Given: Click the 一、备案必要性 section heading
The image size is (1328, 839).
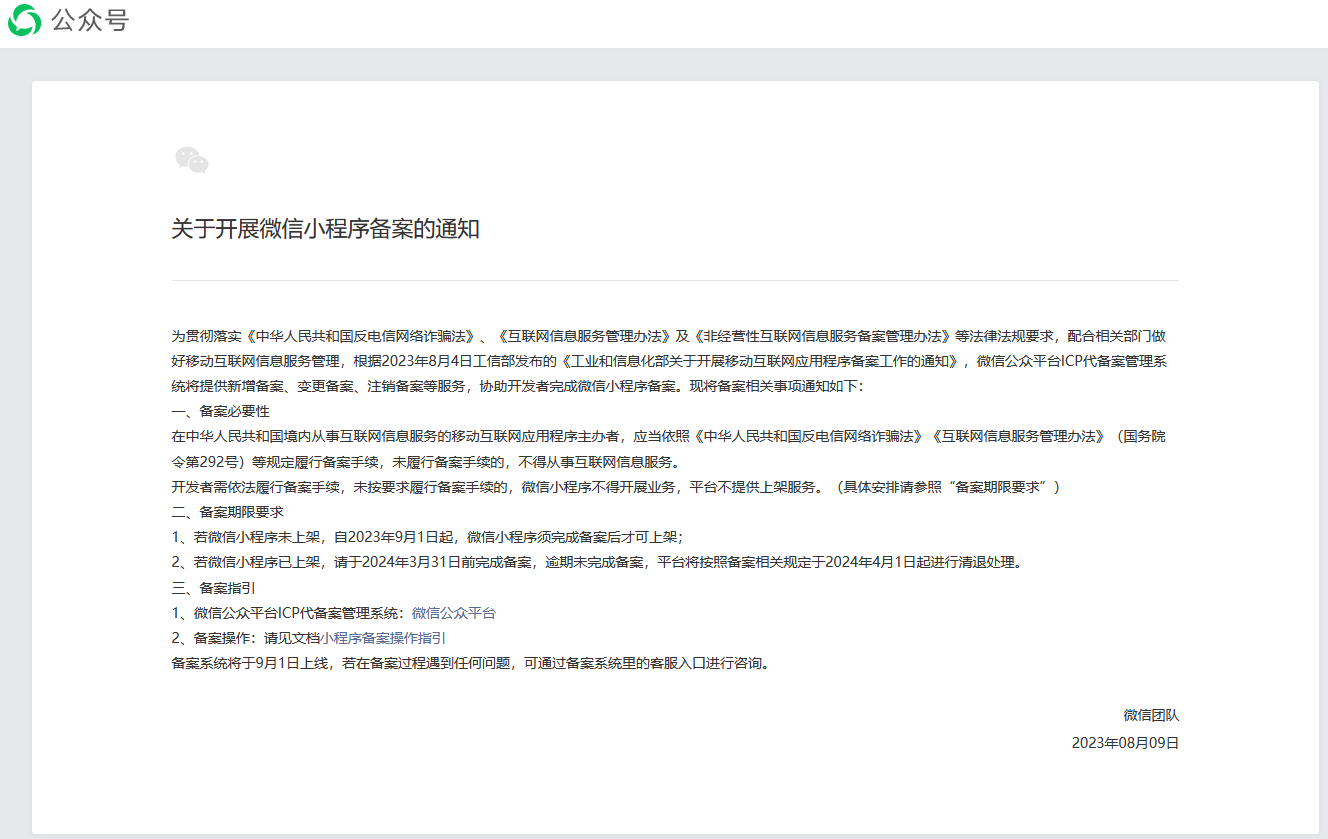Looking at the screenshot, I should (221, 411).
